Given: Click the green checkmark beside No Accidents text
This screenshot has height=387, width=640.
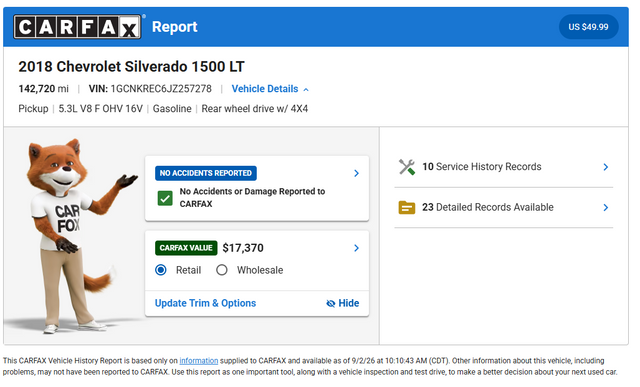Looking at the screenshot, I should (165, 198).
